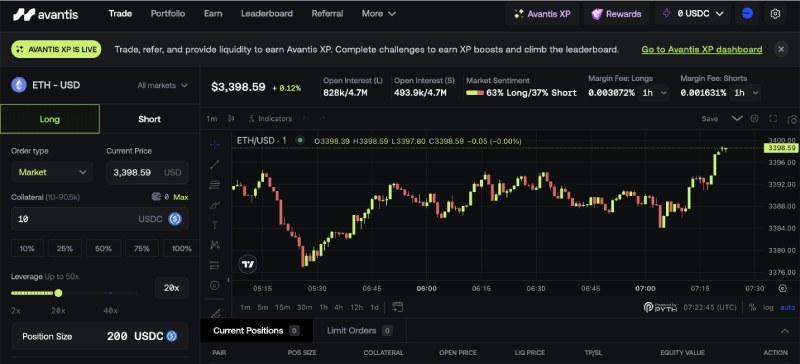Open the settings gear in top bar
Image resolution: width=800 pixels, height=364 pixels.
coord(775,14)
